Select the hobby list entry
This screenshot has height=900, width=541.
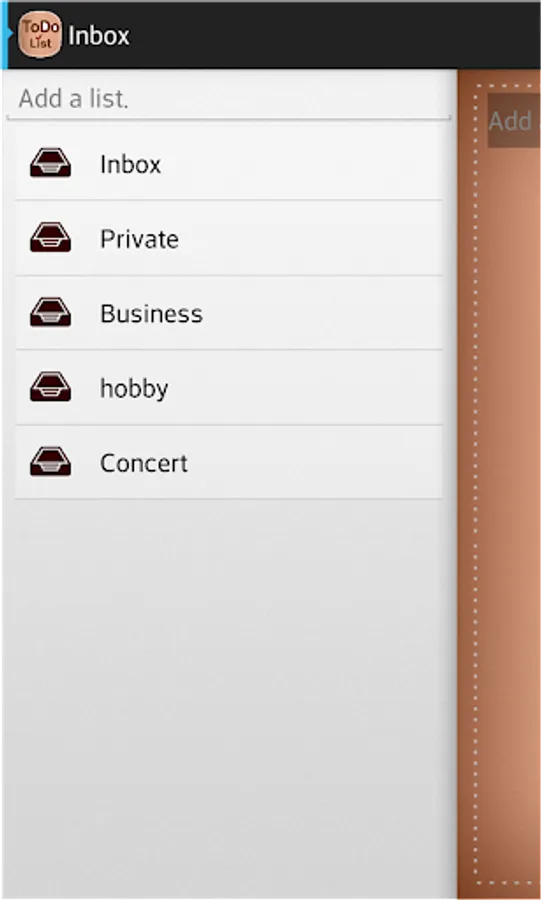[229, 387]
